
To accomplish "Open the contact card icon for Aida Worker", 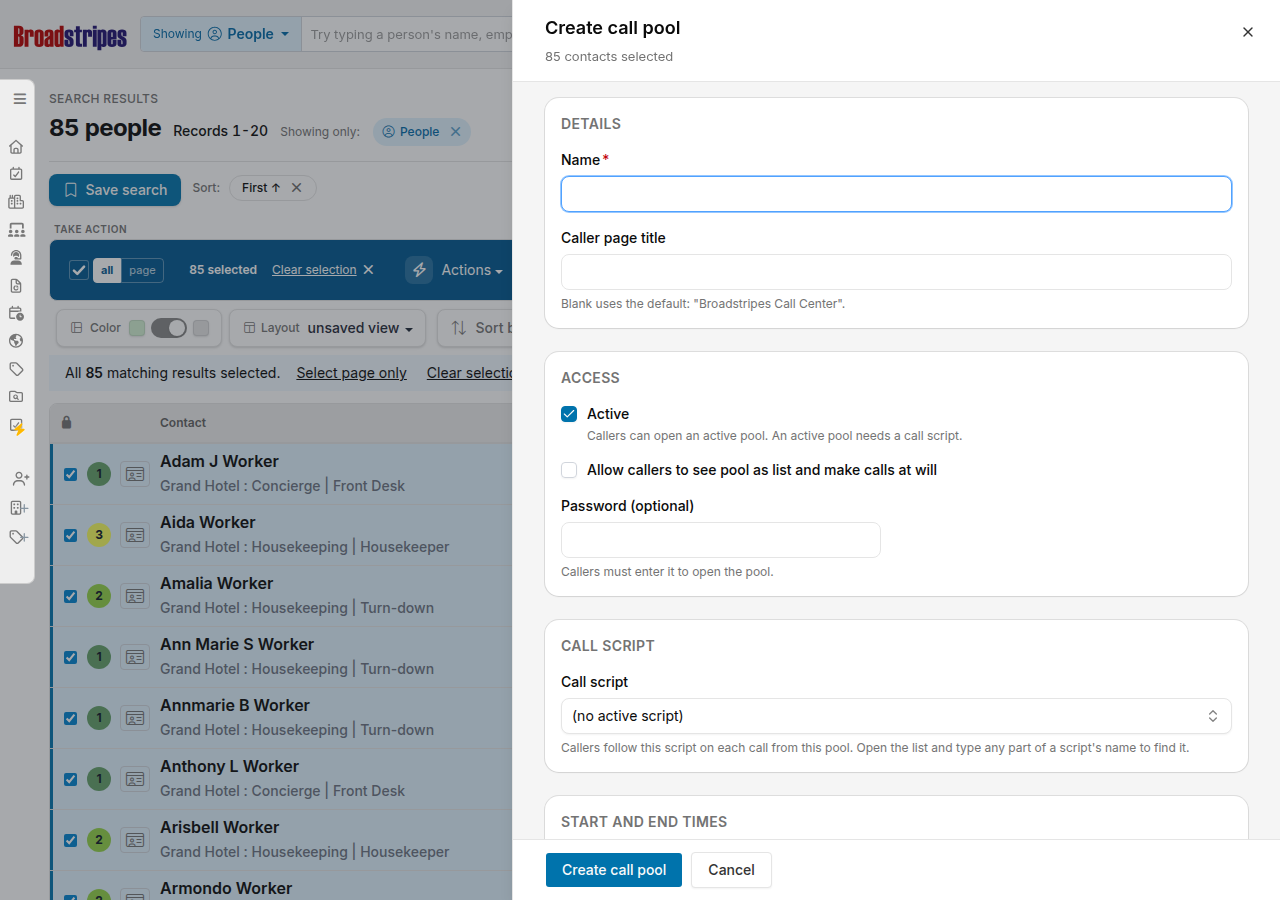I will [x=134, y=535].
